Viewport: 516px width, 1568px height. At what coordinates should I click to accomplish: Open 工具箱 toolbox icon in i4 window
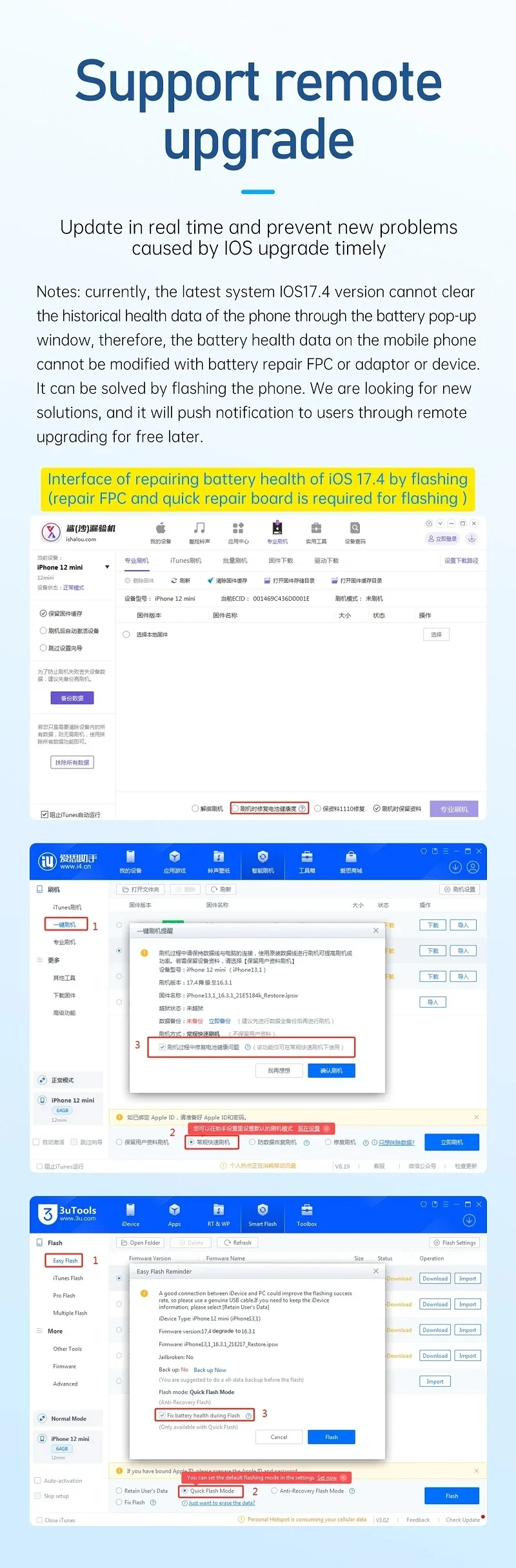[x=307, y=861]
